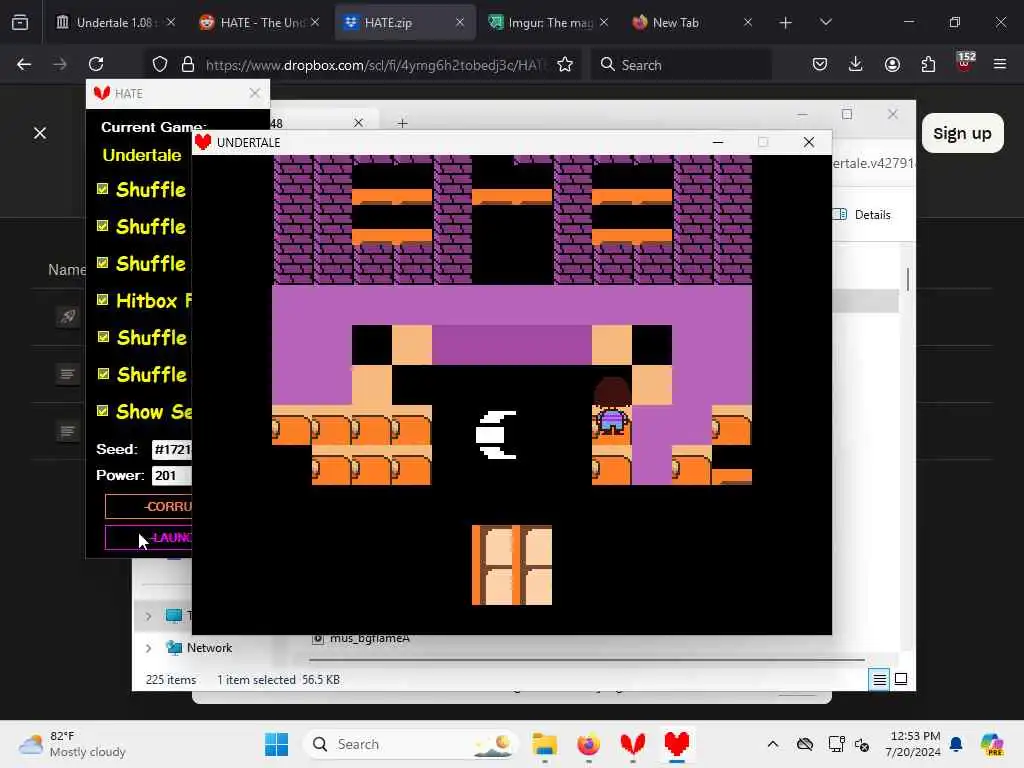Select the HATE.zip tab
The width and height of the screenshot is (1024, 768).
pos(404,23)
